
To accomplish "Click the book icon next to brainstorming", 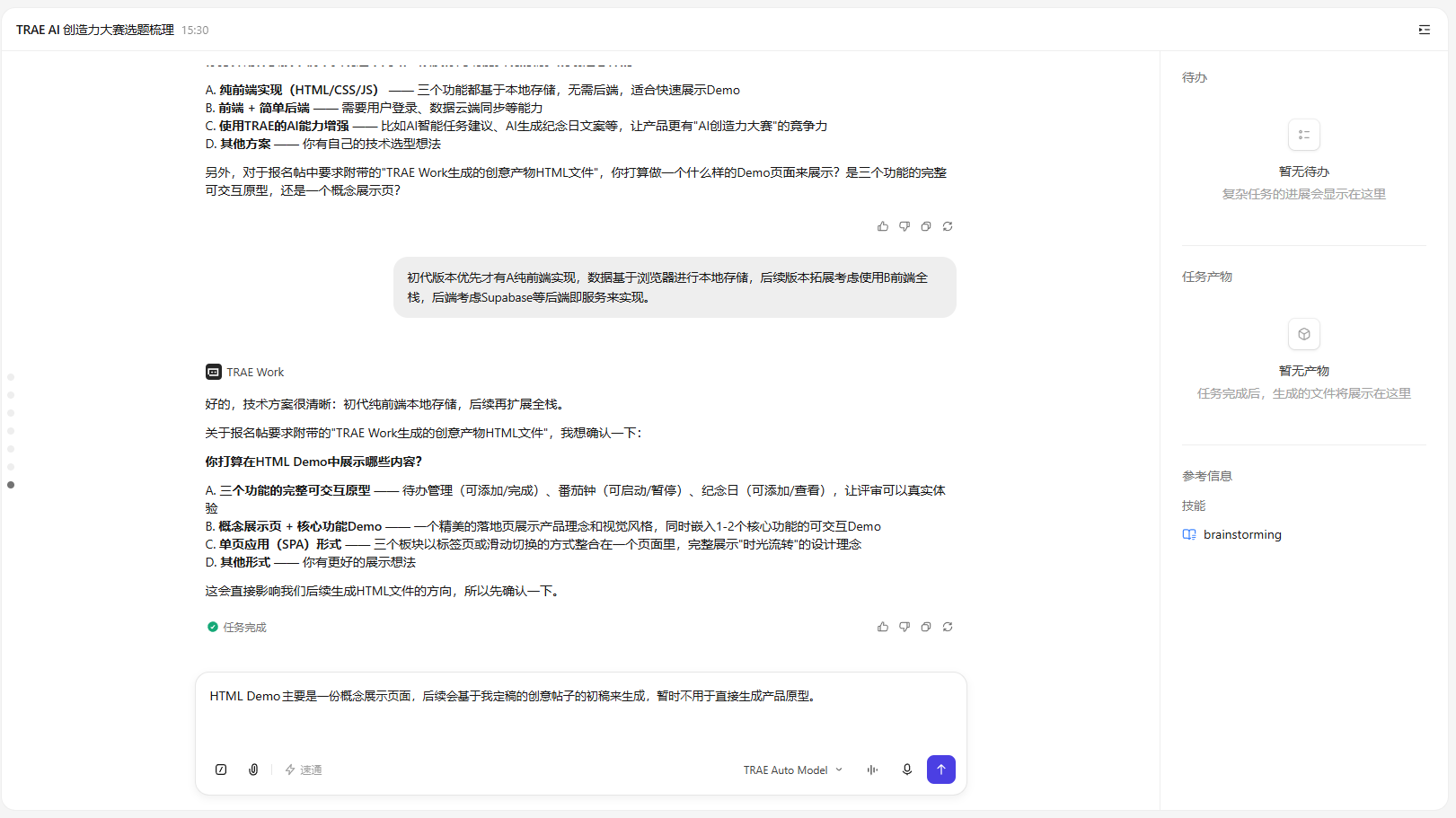I will coord(1189,534).
